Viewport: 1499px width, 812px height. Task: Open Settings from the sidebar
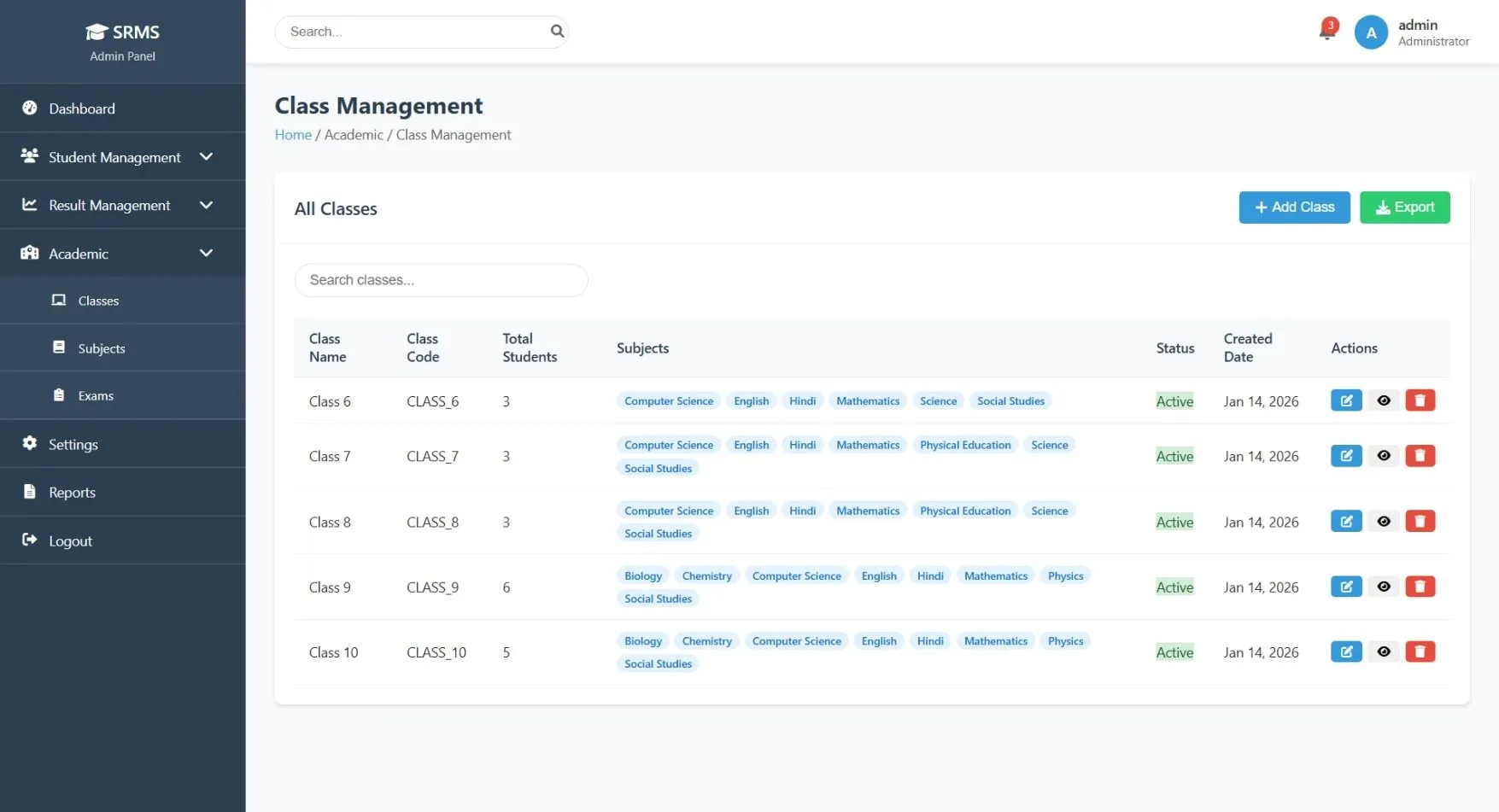pos(73,444)
